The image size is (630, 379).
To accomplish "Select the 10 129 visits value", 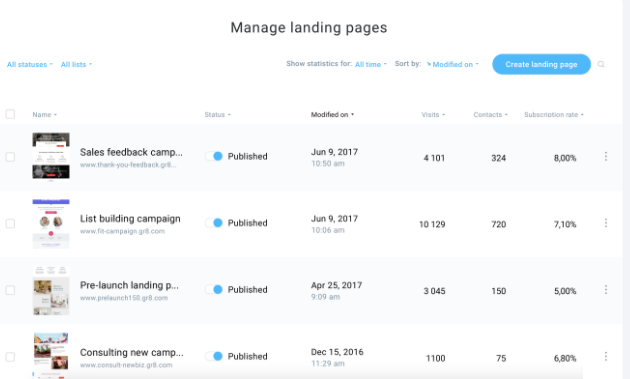I will tap(432, 224).
